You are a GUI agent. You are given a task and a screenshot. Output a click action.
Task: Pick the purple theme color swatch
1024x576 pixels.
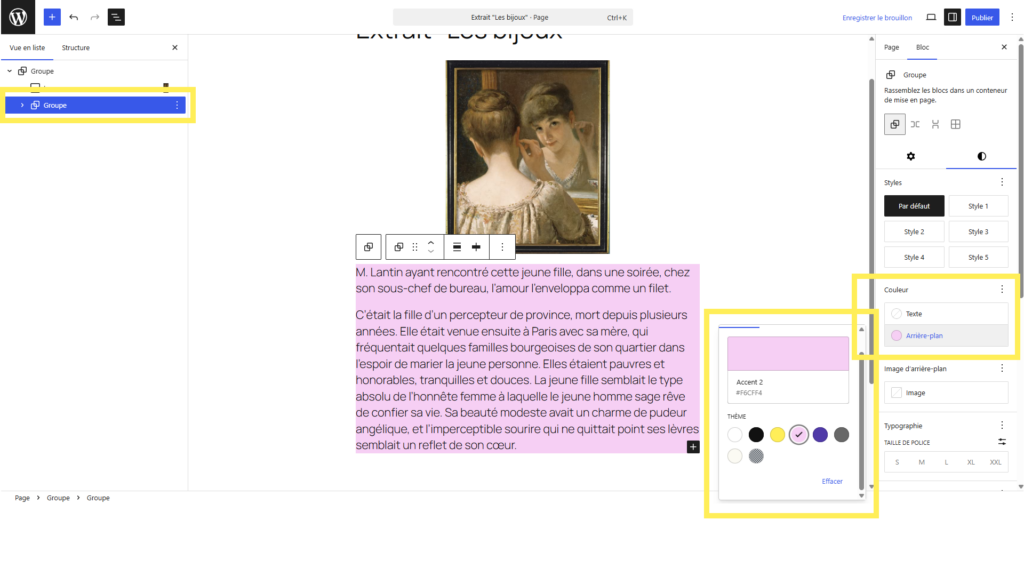click(820, 434)
